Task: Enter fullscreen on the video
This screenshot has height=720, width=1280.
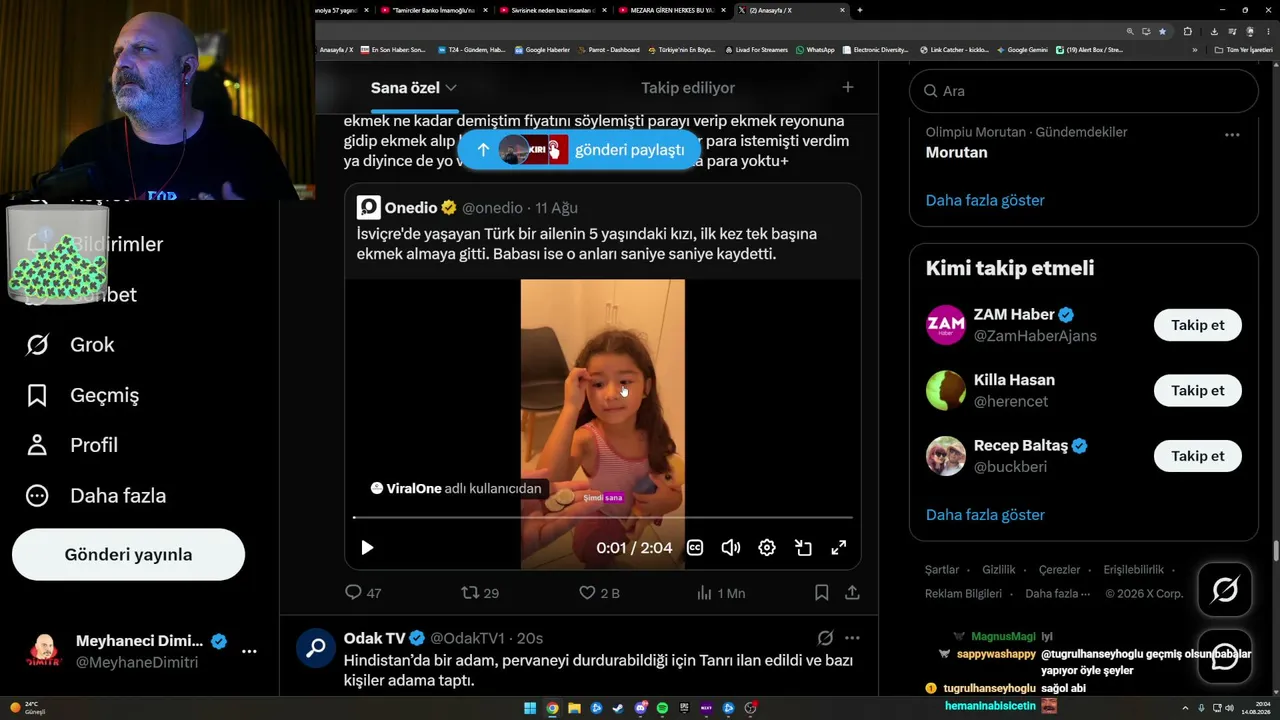Action: (x=839, y=548)
